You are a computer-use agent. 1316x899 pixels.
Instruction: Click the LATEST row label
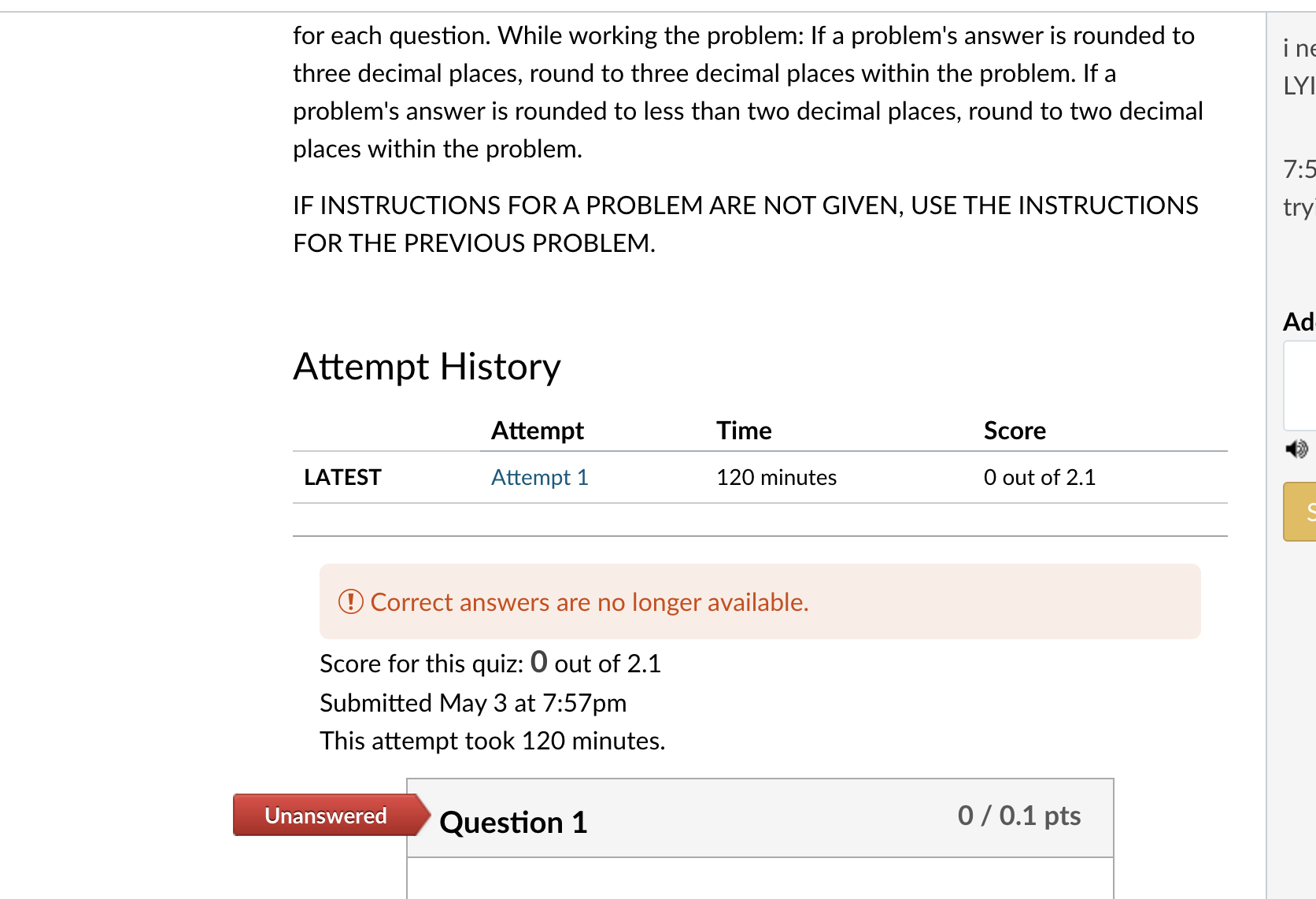click(342, 477)
